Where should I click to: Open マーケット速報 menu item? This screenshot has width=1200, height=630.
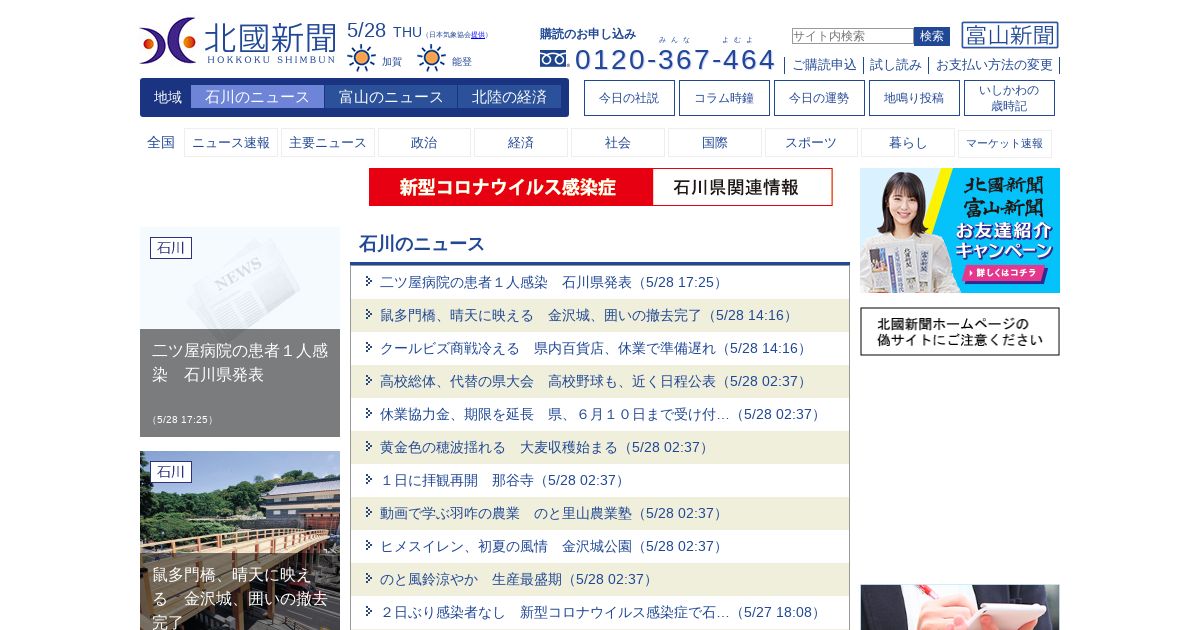(x=1005, y=143)
